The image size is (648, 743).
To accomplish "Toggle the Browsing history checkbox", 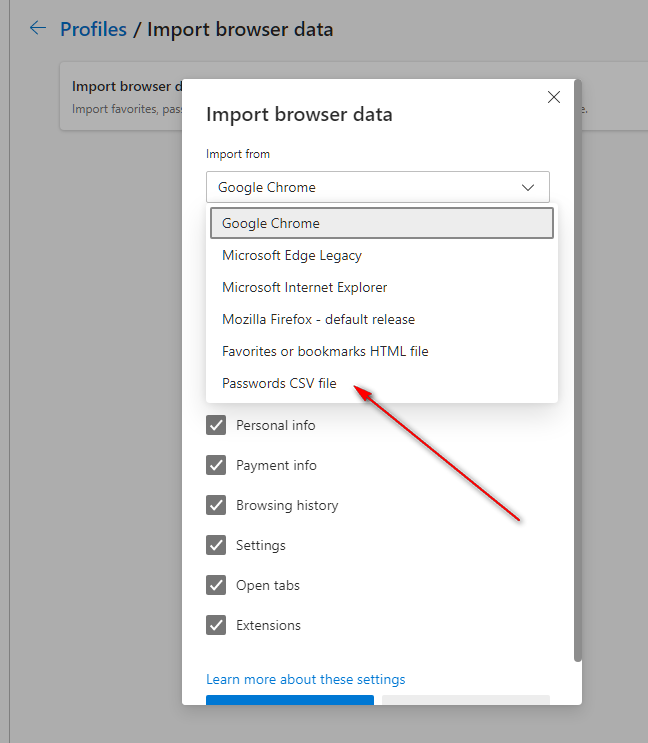I will (216, 505).
